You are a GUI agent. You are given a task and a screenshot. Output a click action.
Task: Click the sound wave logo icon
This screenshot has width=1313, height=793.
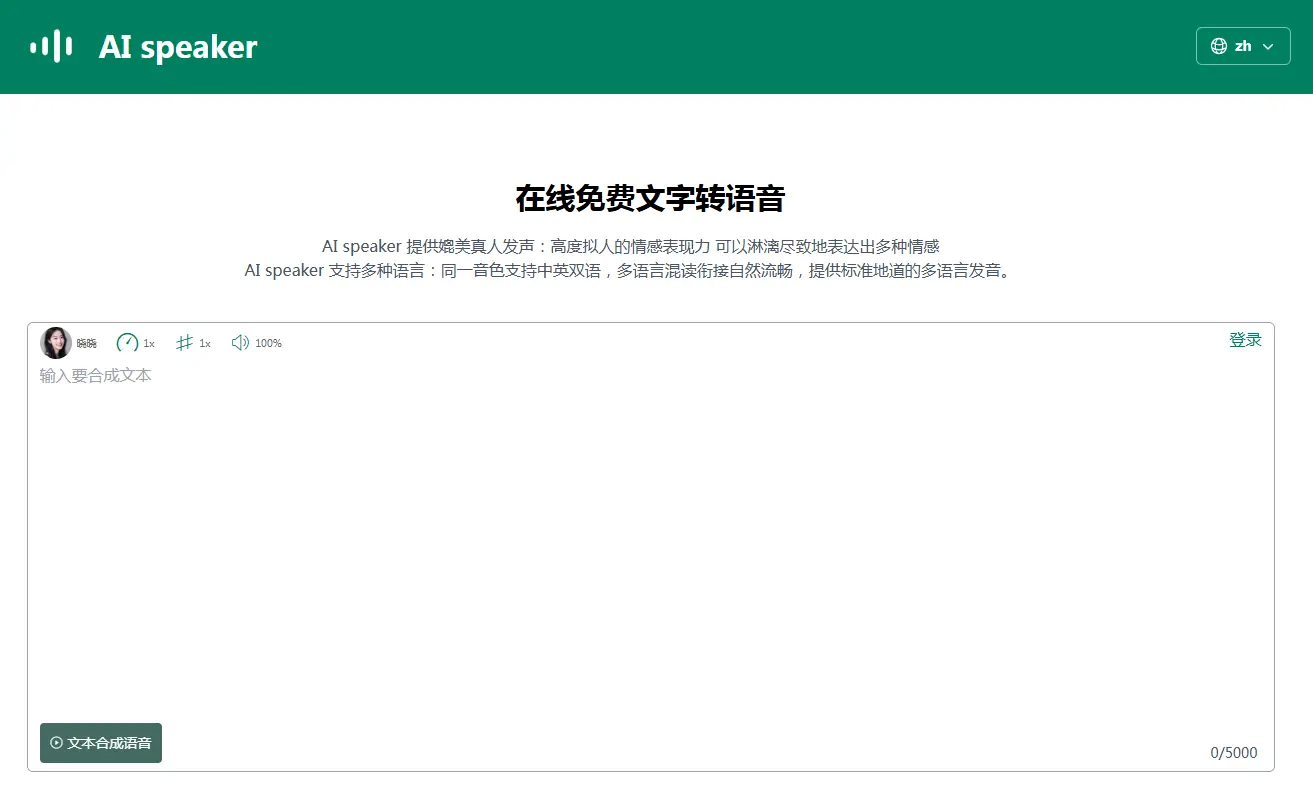click(x=51, y=46)
